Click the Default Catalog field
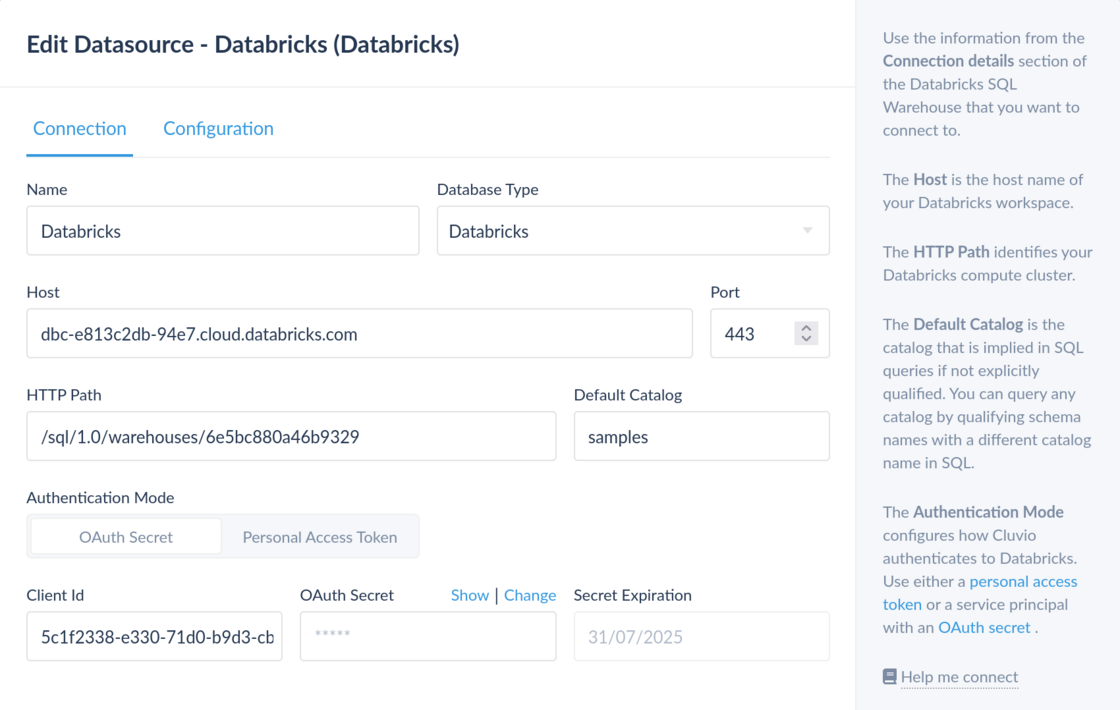1120x710 pixels. pos(701,436)
